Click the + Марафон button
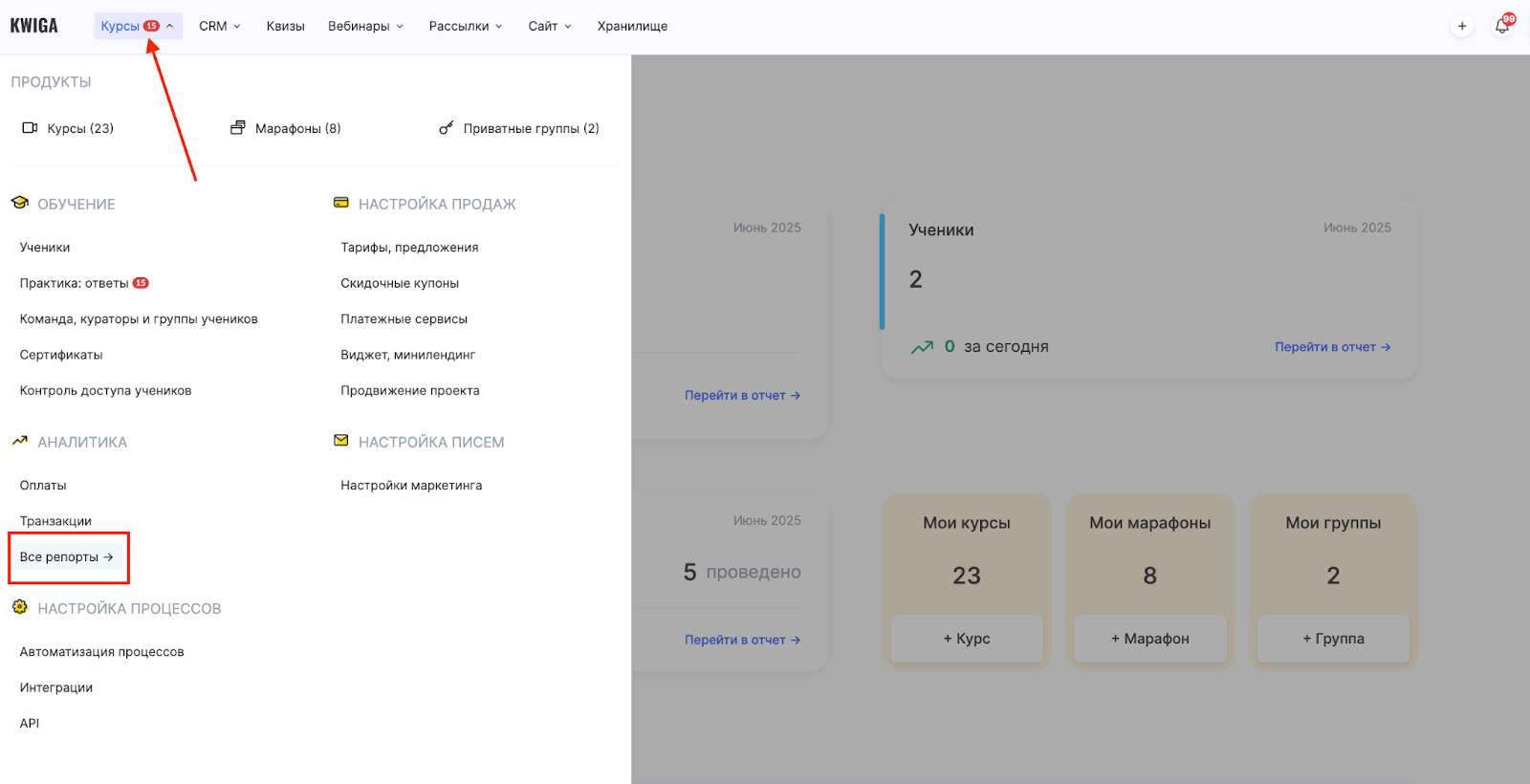This screenshot has height=784, width=1530. [x=1150, y=639]
